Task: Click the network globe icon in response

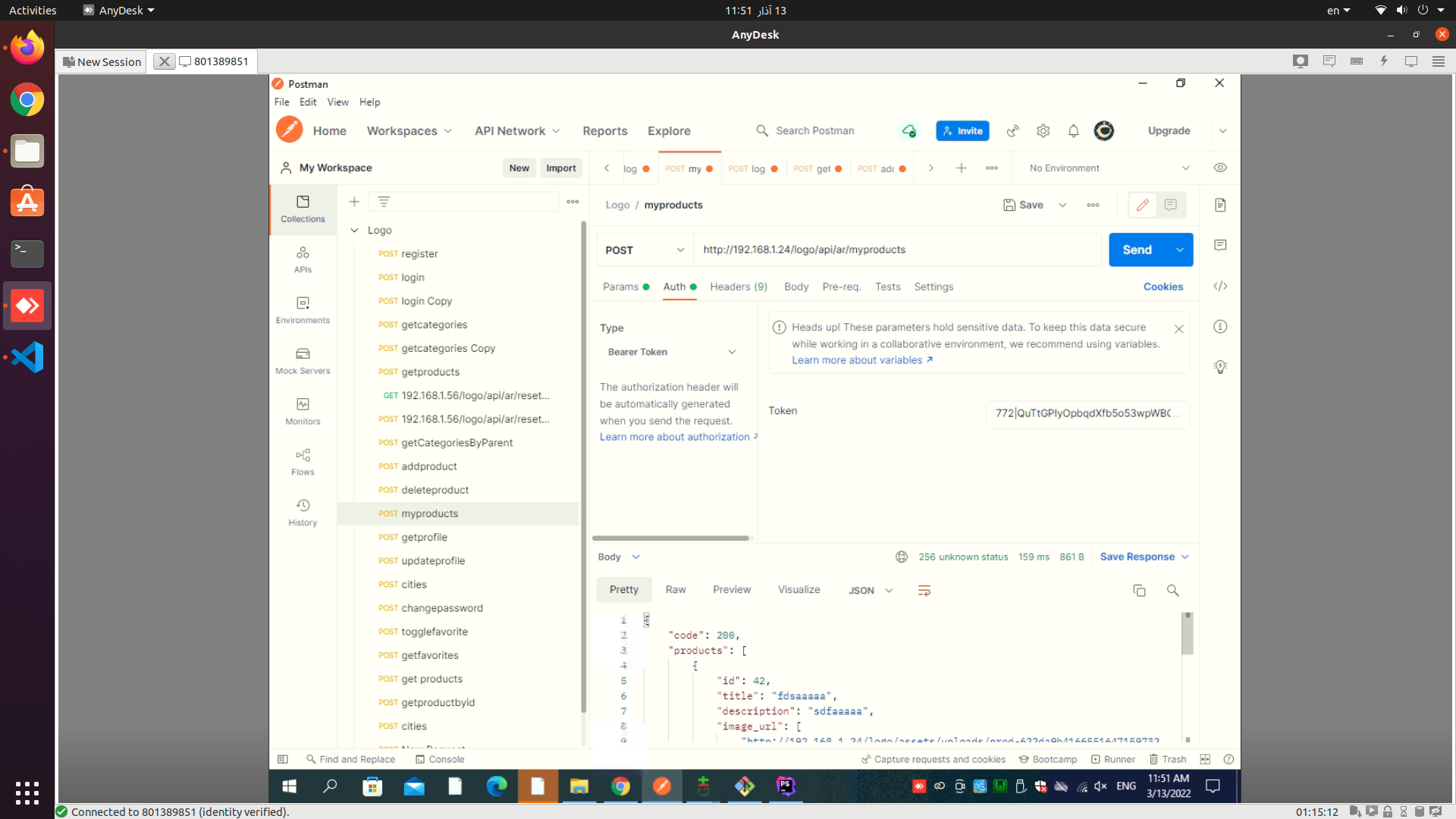Action: coord(902,557)
